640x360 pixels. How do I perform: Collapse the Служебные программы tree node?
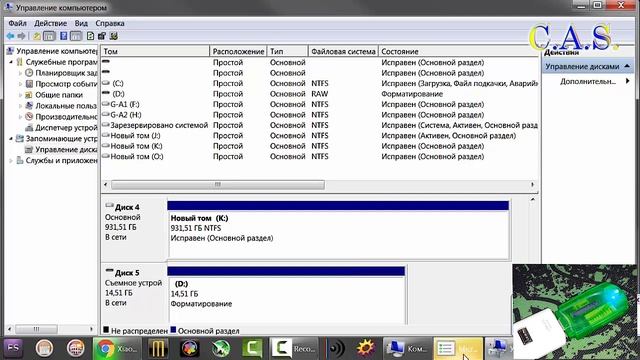(11, 62)
